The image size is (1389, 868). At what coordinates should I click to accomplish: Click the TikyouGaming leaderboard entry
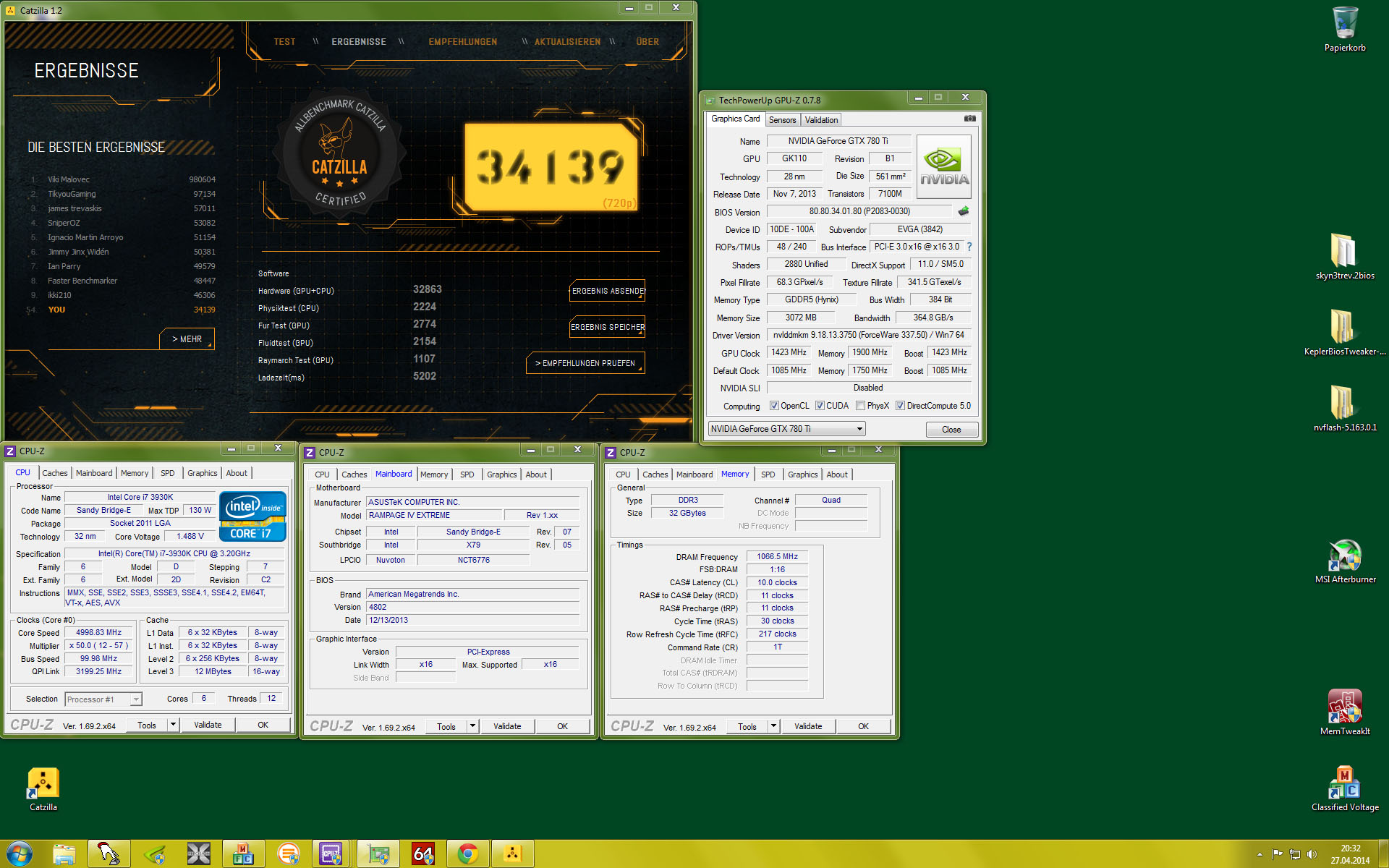123,194
